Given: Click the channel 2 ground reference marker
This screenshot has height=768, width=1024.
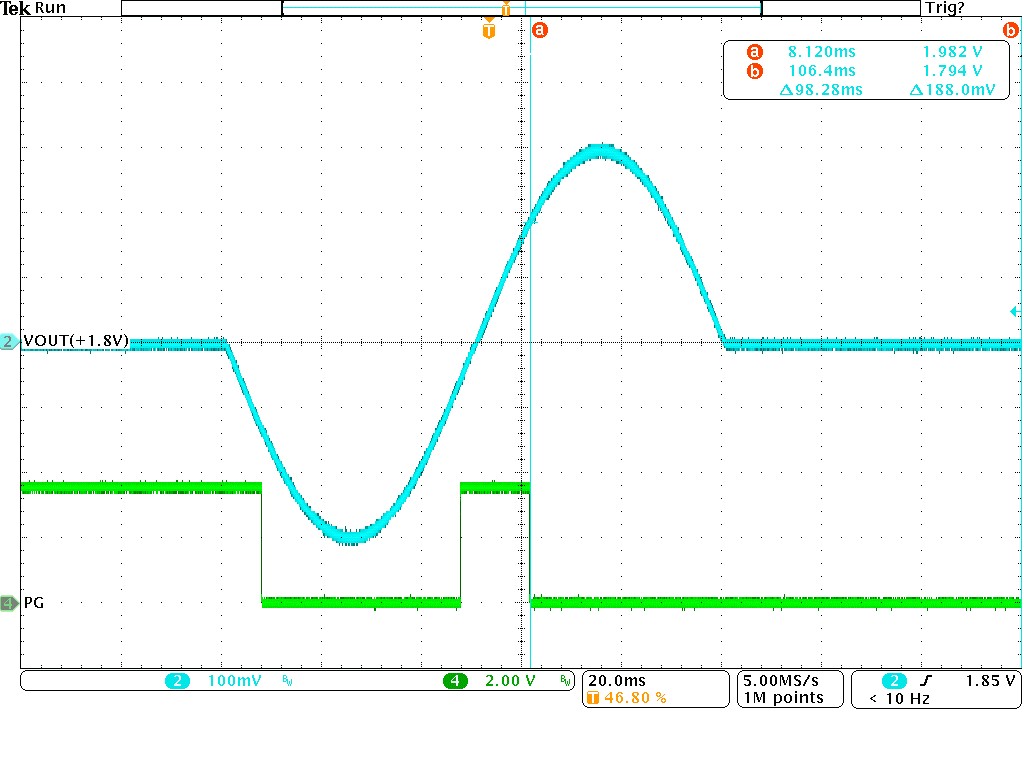Looking at the screenshot, I should pyautogui.click(x=9, y=342).
